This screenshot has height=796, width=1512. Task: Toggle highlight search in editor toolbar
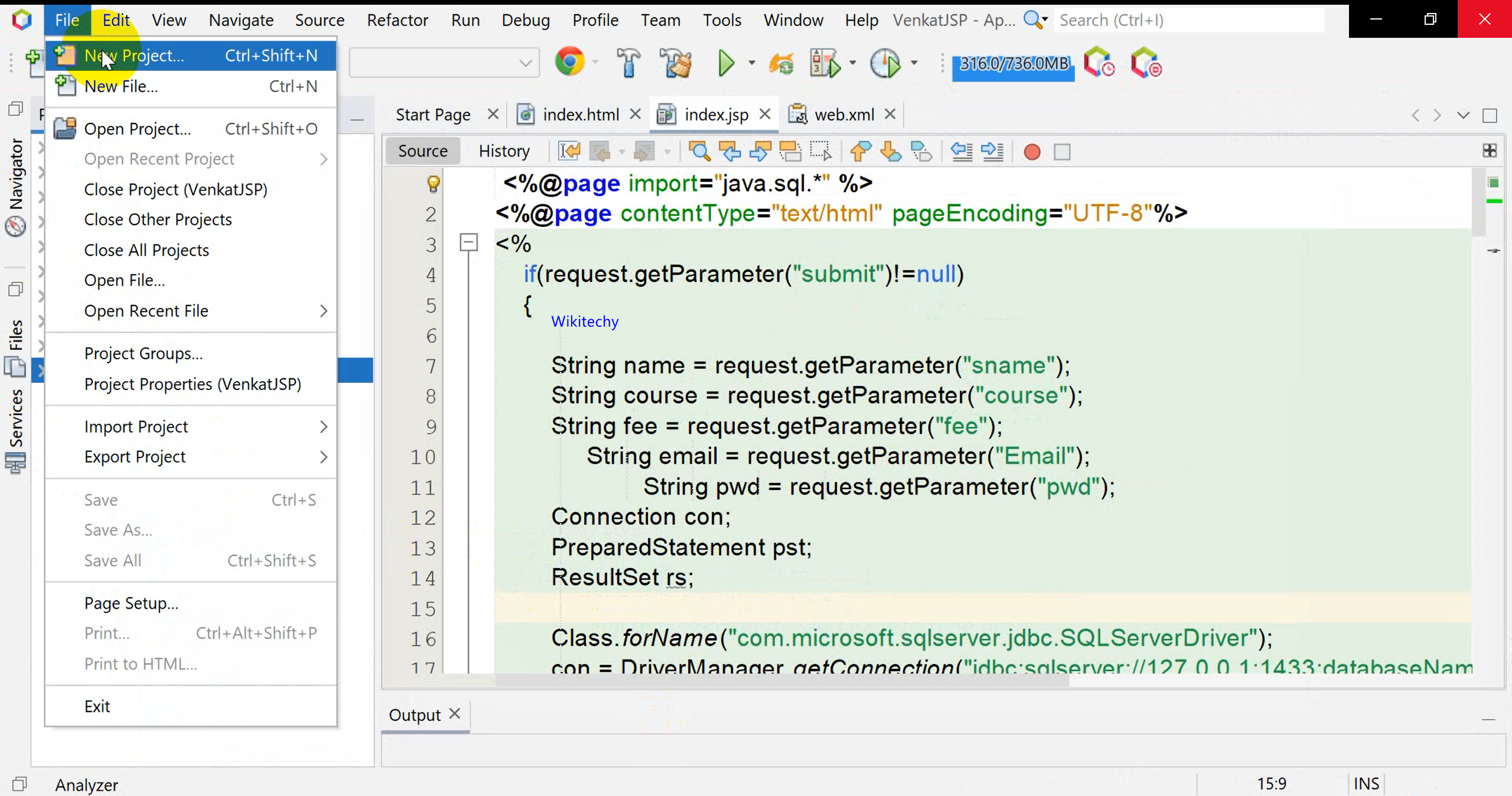[790, 152]
